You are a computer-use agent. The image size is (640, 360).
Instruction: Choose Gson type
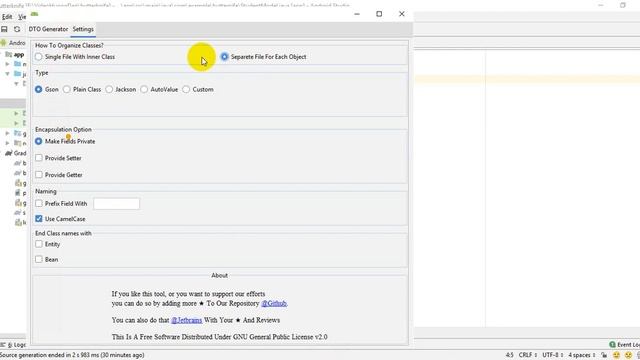click(38, 89)
